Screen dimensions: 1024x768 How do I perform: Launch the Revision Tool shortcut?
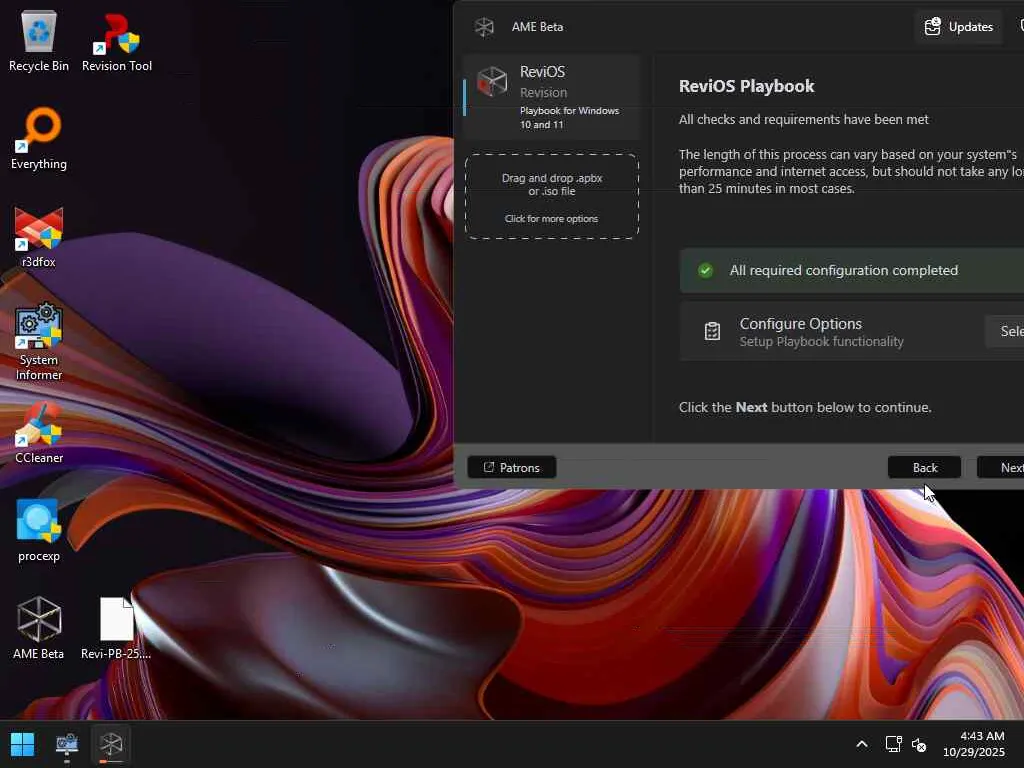[117, 42]
